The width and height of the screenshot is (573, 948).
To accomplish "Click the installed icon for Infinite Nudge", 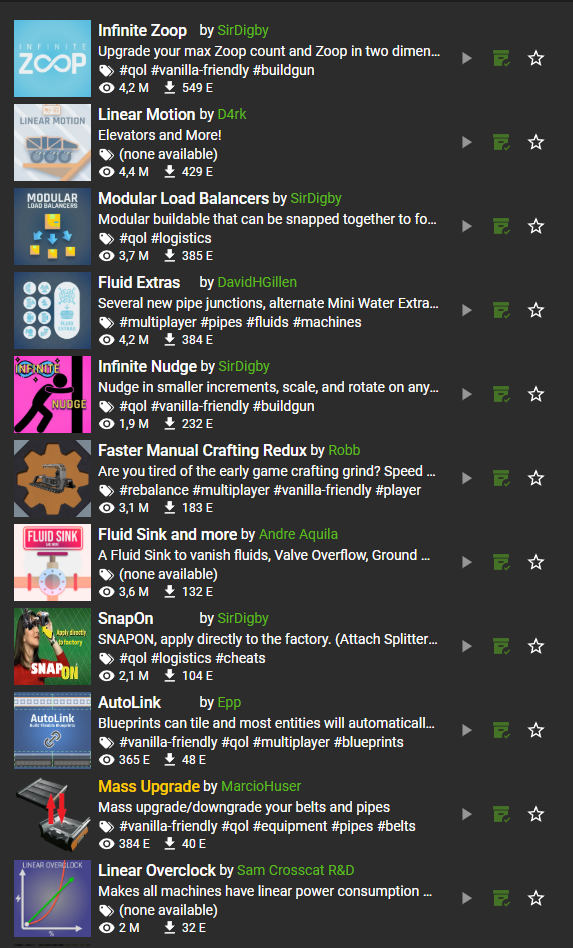I will pos(501,395).
